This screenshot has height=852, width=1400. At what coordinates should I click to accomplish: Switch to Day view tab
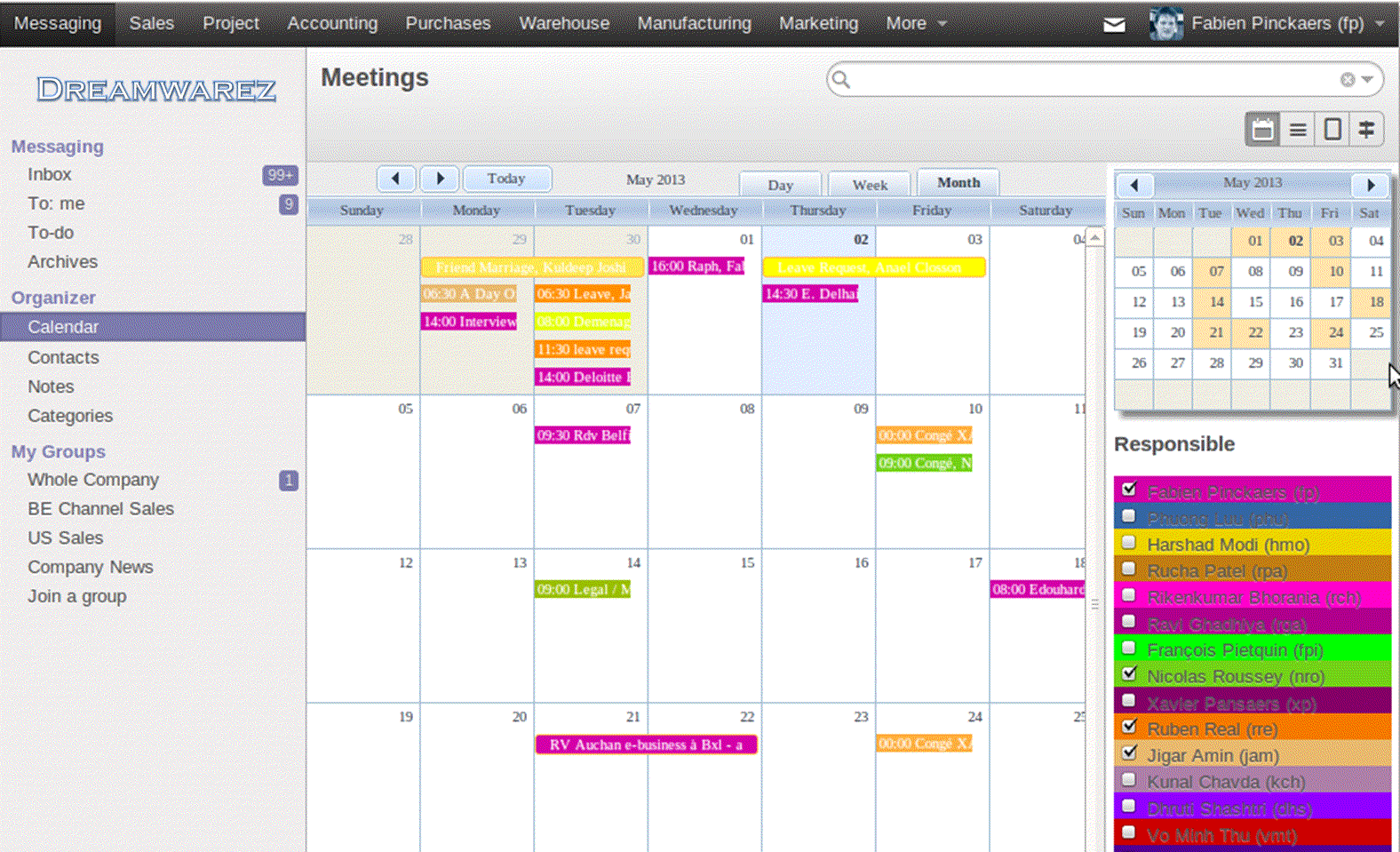780,184
